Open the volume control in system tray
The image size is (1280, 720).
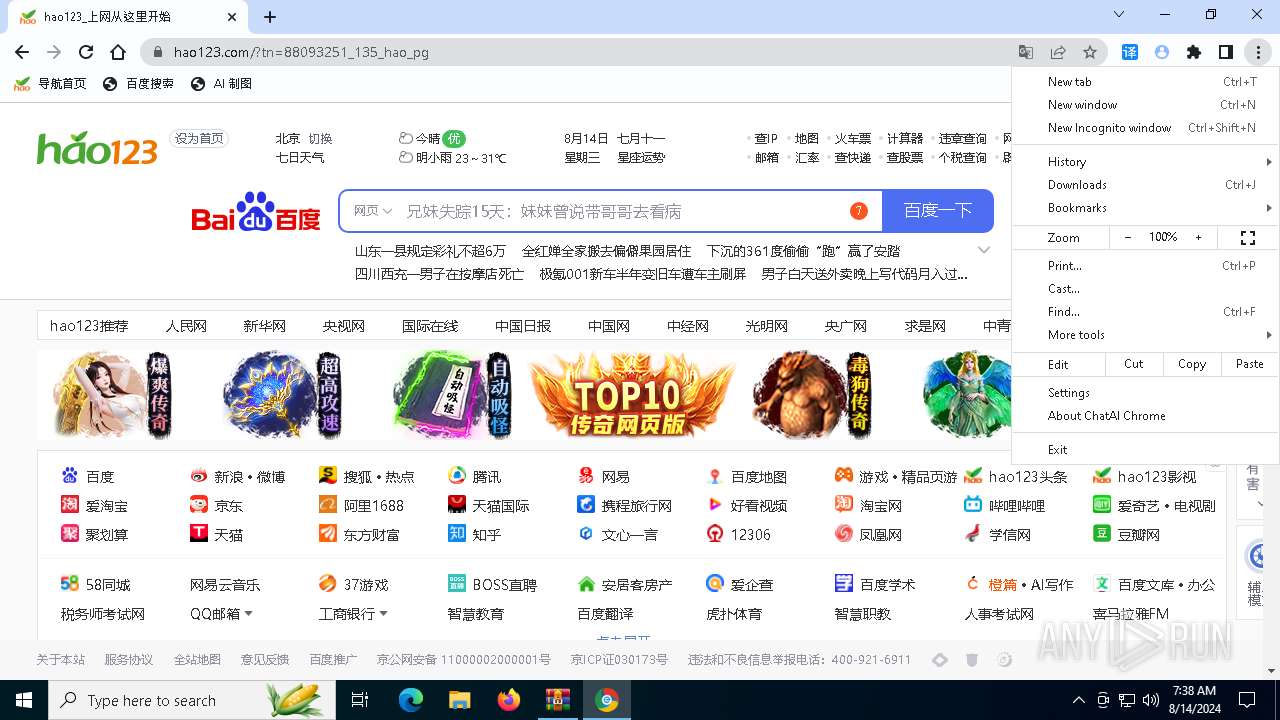click(x=1150, y=700)
